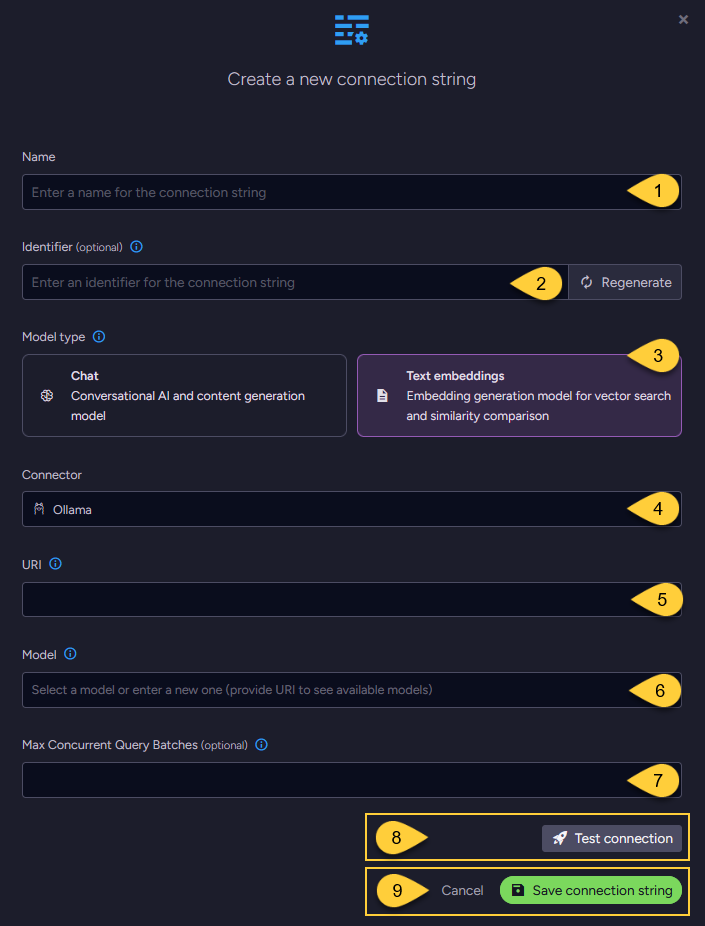
Task: Select the Chat model type
Action: 184,396
